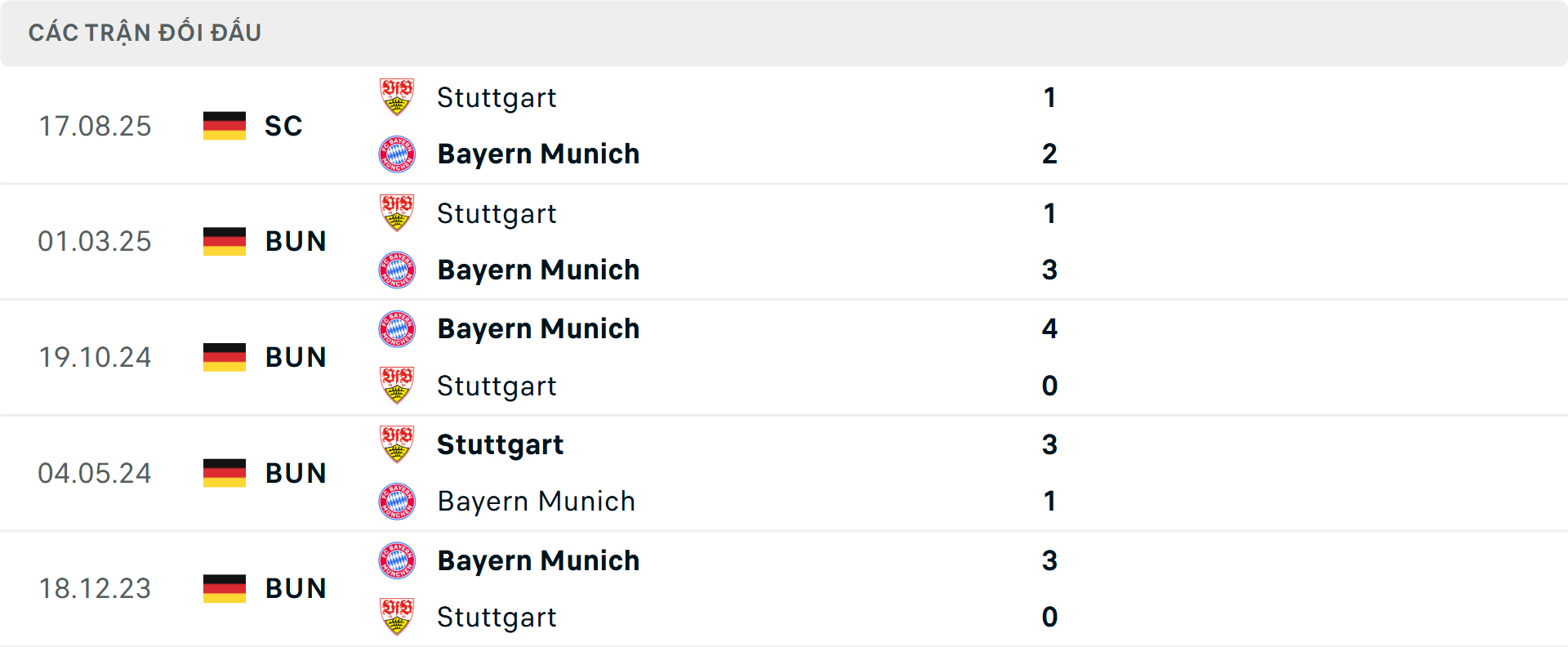Select the Stuttgart team name in the top match
Viewport: 1568px width, 647px height.
(x=497, y=98)
